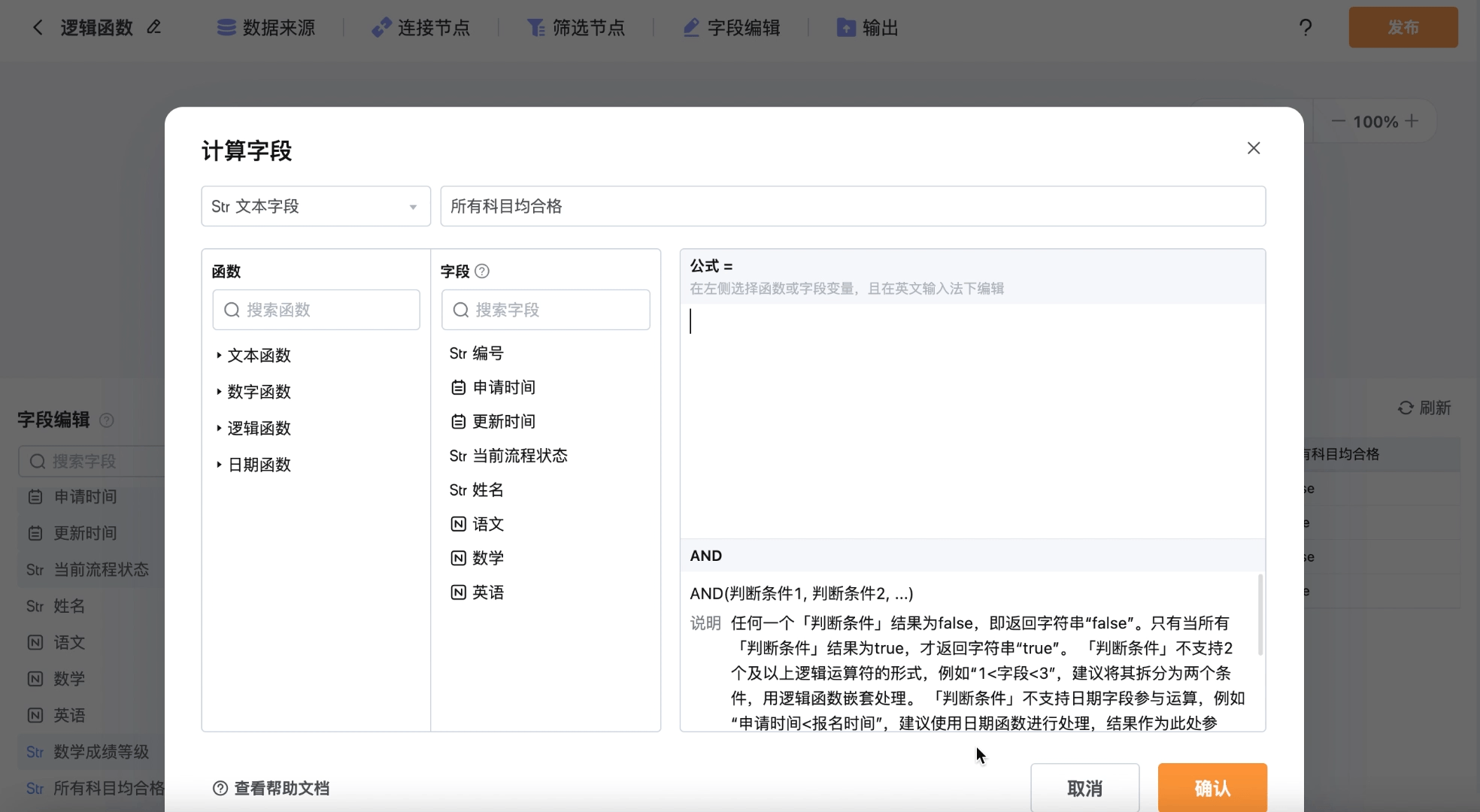Add a 连接节点 from toolbar
This screenshot has width=1480, height=812.
[421, 28]
